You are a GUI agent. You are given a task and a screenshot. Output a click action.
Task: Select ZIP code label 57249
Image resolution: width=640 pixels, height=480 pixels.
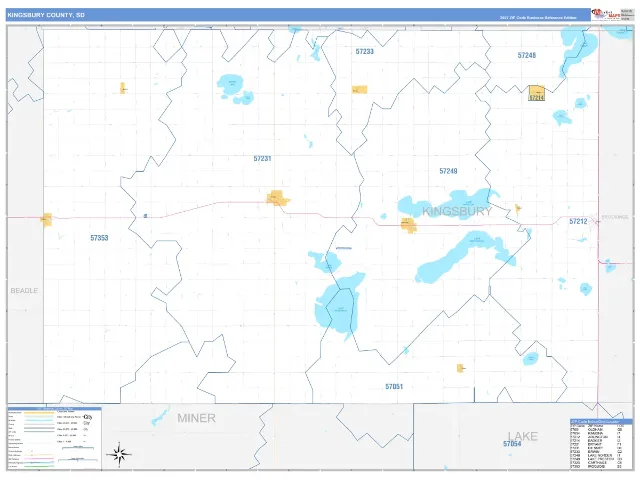(x=448, y=171)
